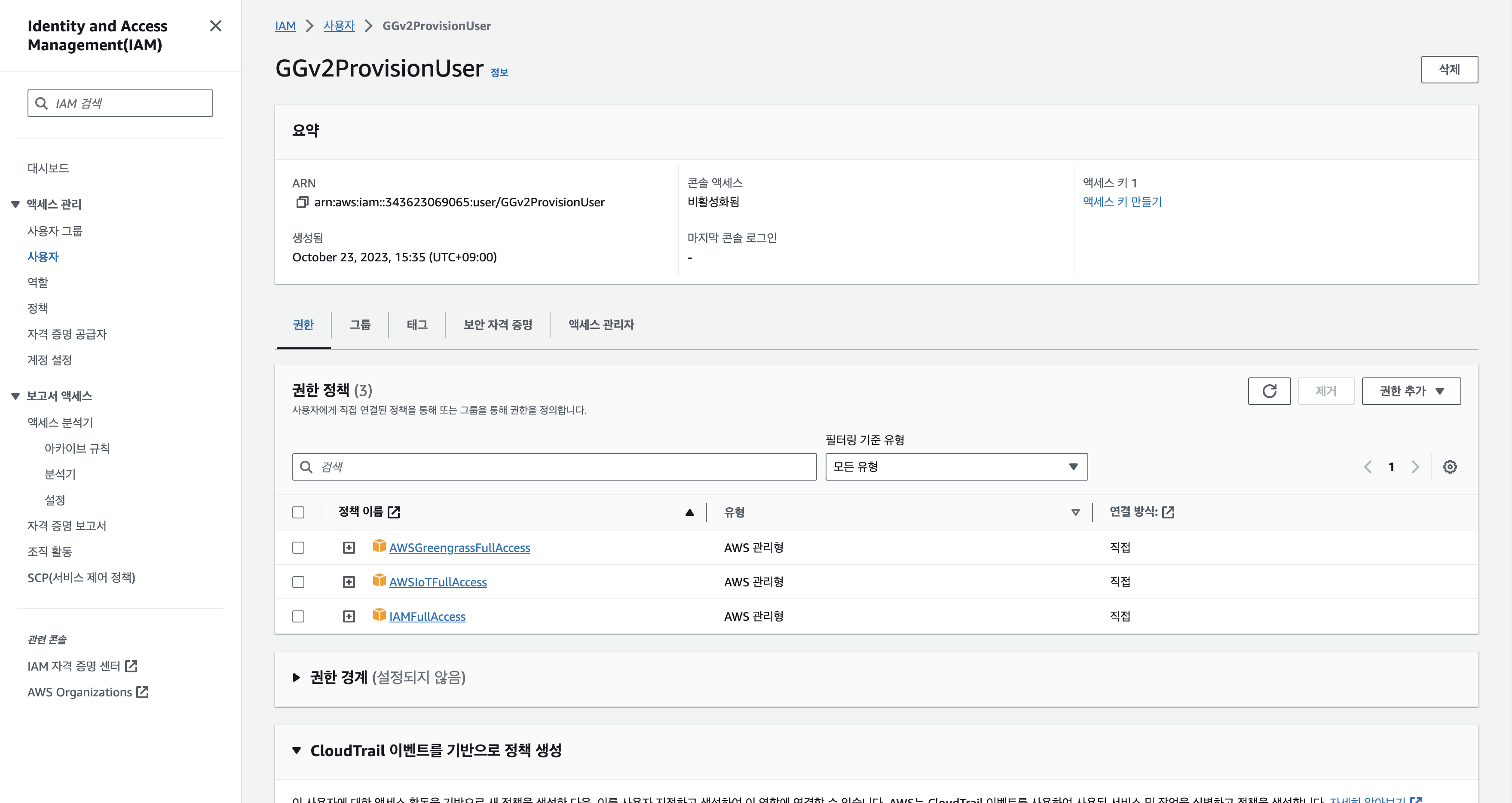Click the AWSIoTFullAccess policy box icon
This screenshot has width=1512, height=803.
pos(379,580)
